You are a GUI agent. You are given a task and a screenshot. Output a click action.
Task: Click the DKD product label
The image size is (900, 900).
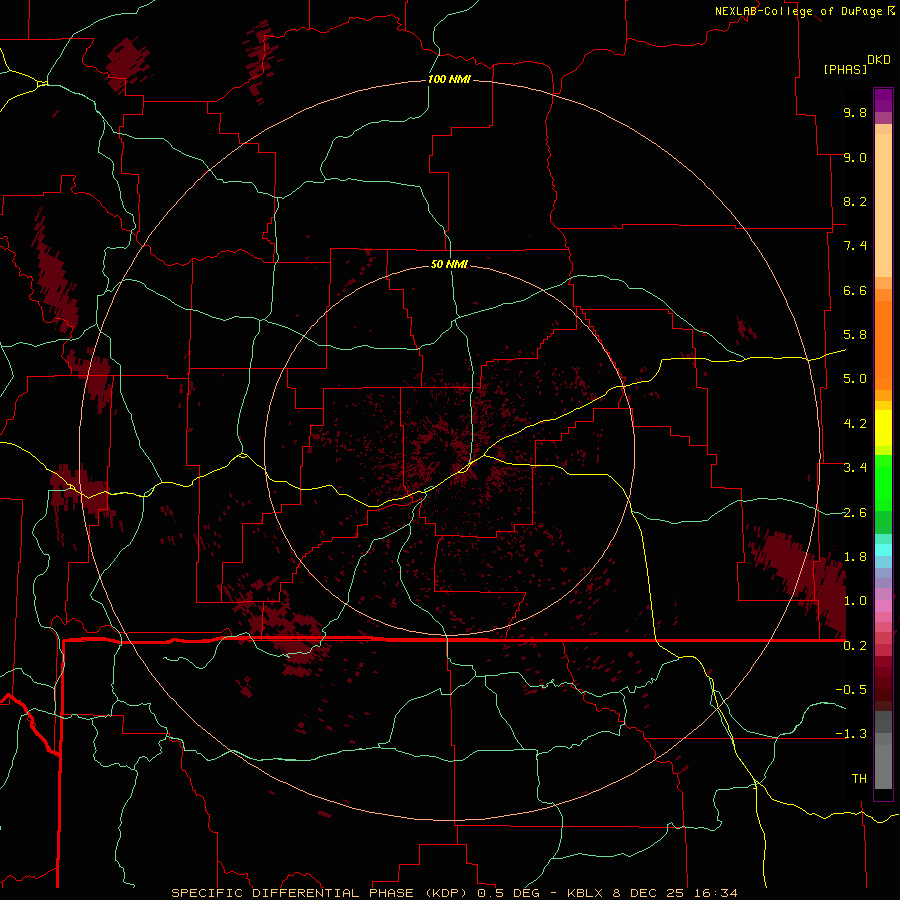[x=879, y=60]
